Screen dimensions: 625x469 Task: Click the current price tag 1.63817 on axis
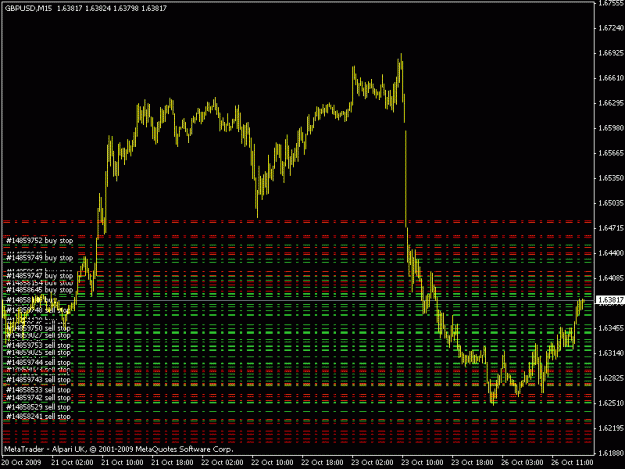click(610, 300)
